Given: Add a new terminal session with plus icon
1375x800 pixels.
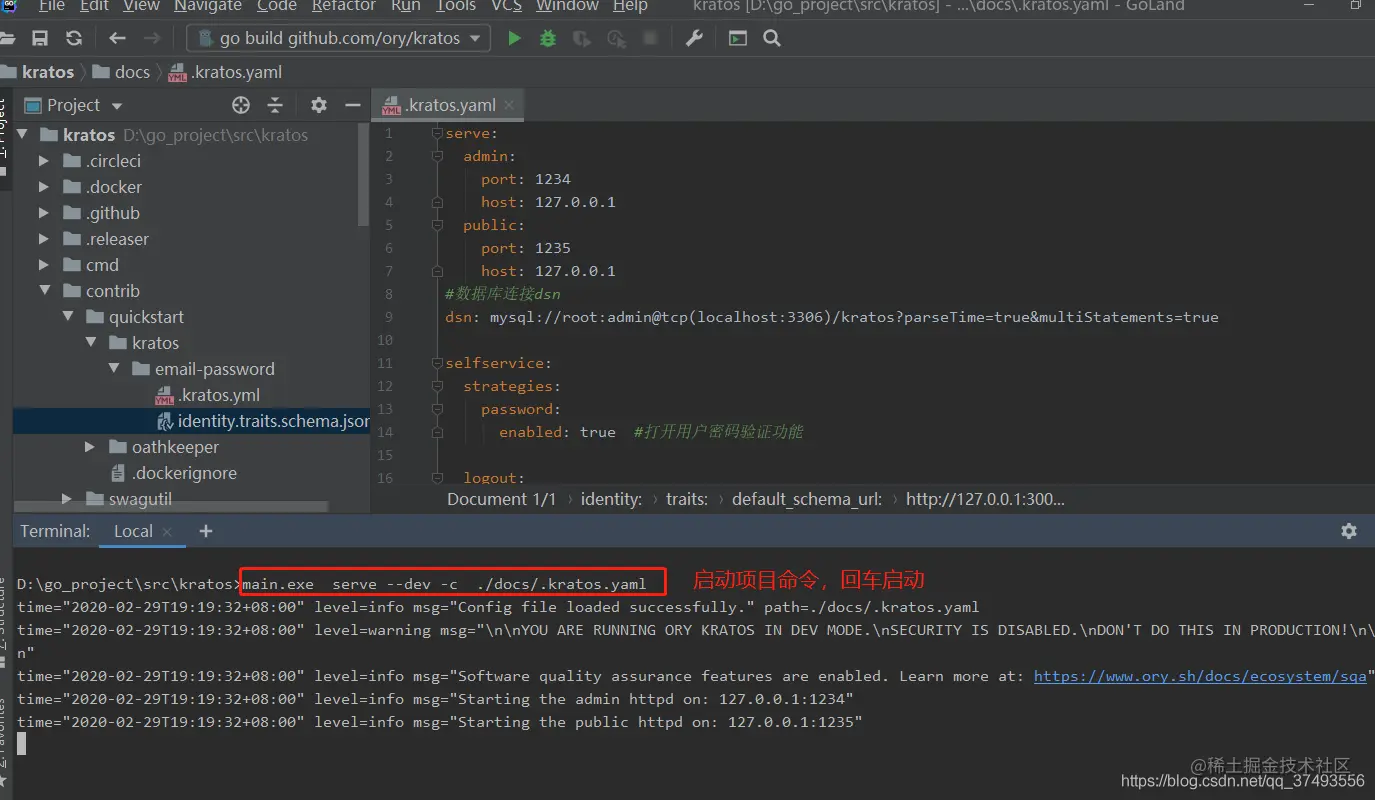Looking at the screenshot, I should (x=206, y=531).
